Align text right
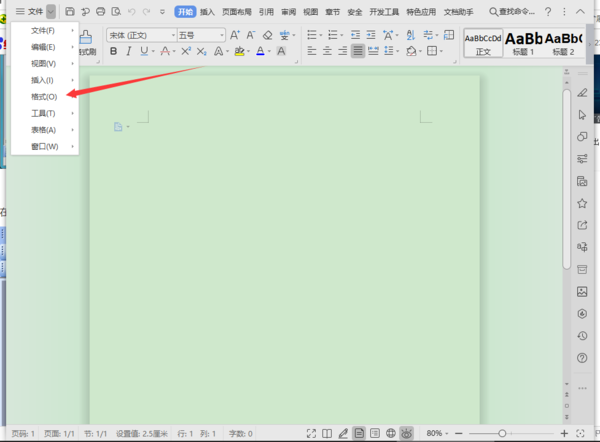 click(342, 51)
